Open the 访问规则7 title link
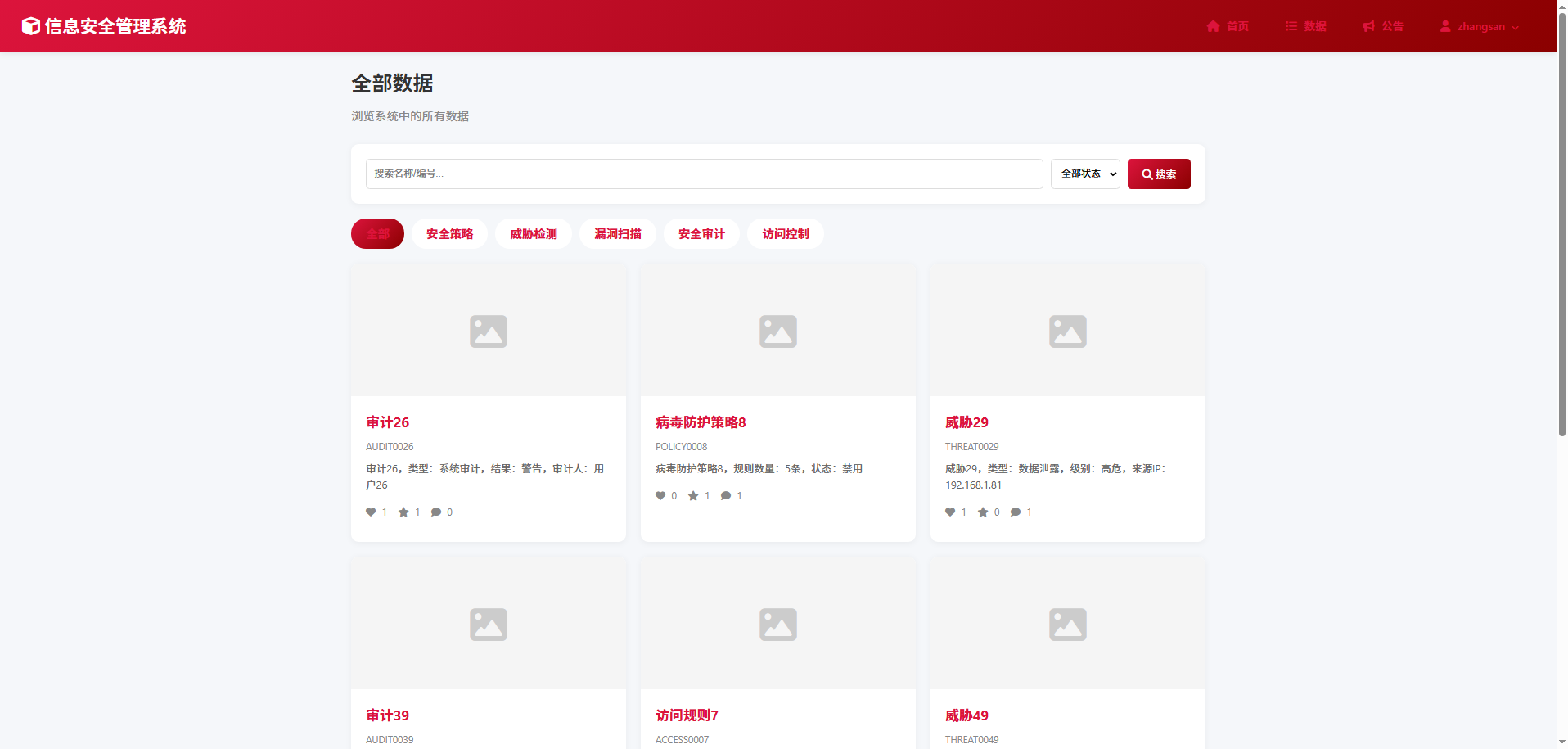1568x749 pixels. tap(687, 715)
